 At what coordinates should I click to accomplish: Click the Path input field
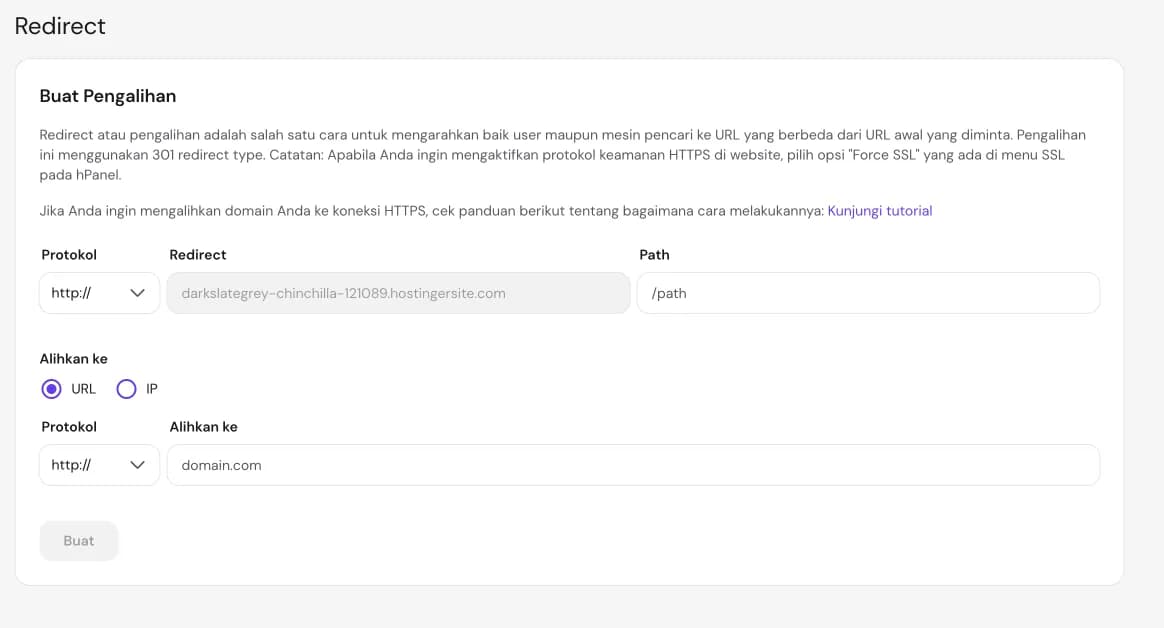(869, 293)
